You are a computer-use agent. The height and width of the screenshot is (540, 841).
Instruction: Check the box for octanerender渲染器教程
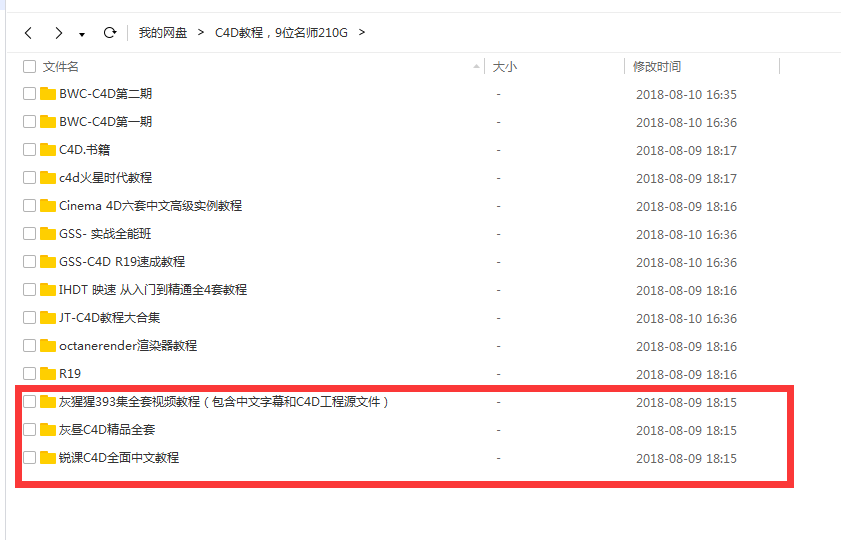[29, 345]
